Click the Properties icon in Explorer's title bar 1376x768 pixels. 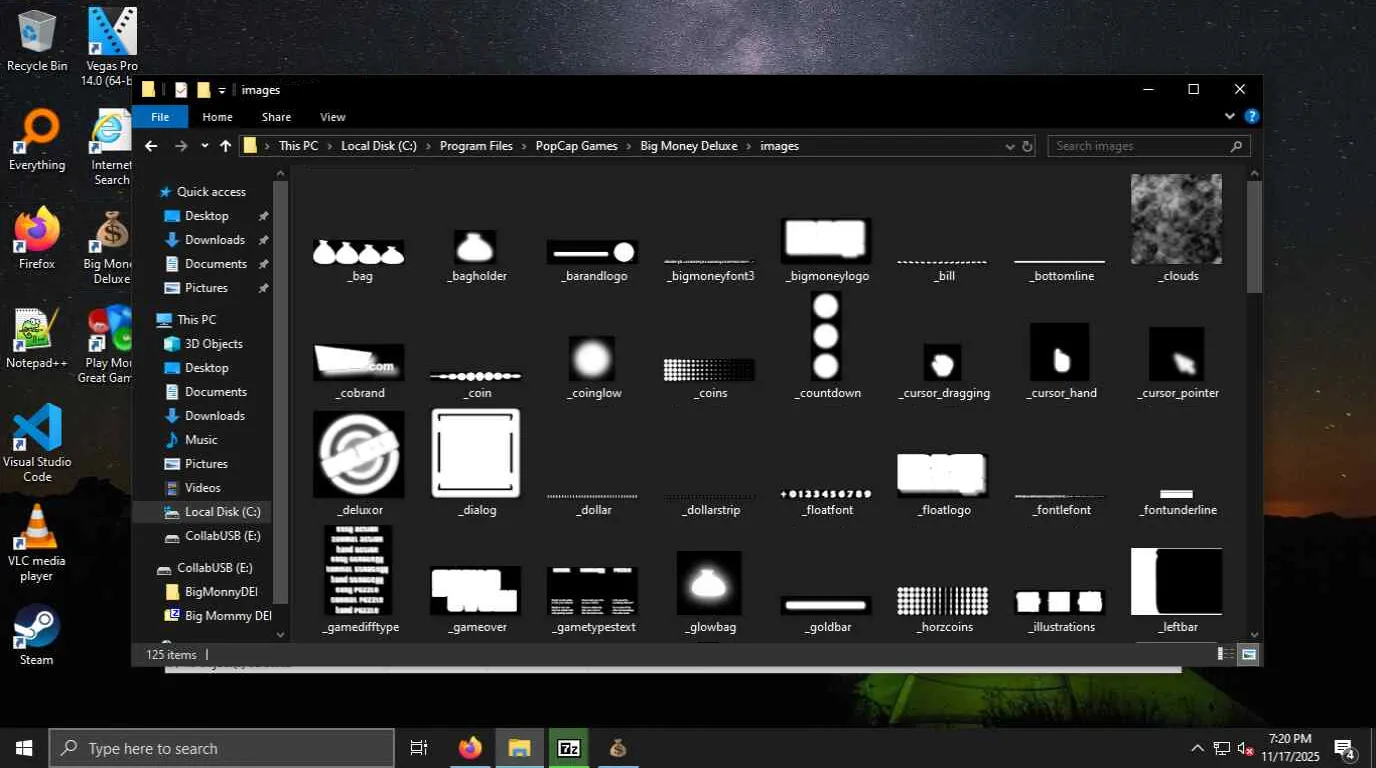pos(181,90)
